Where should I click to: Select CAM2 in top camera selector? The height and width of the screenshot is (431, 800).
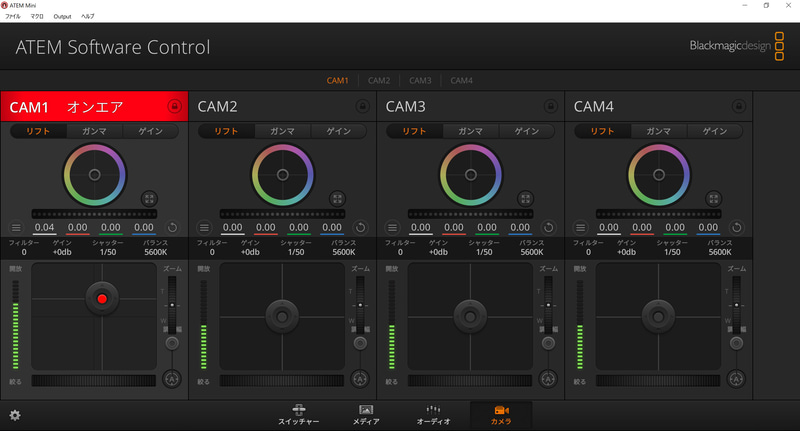(x=379, y=81)
